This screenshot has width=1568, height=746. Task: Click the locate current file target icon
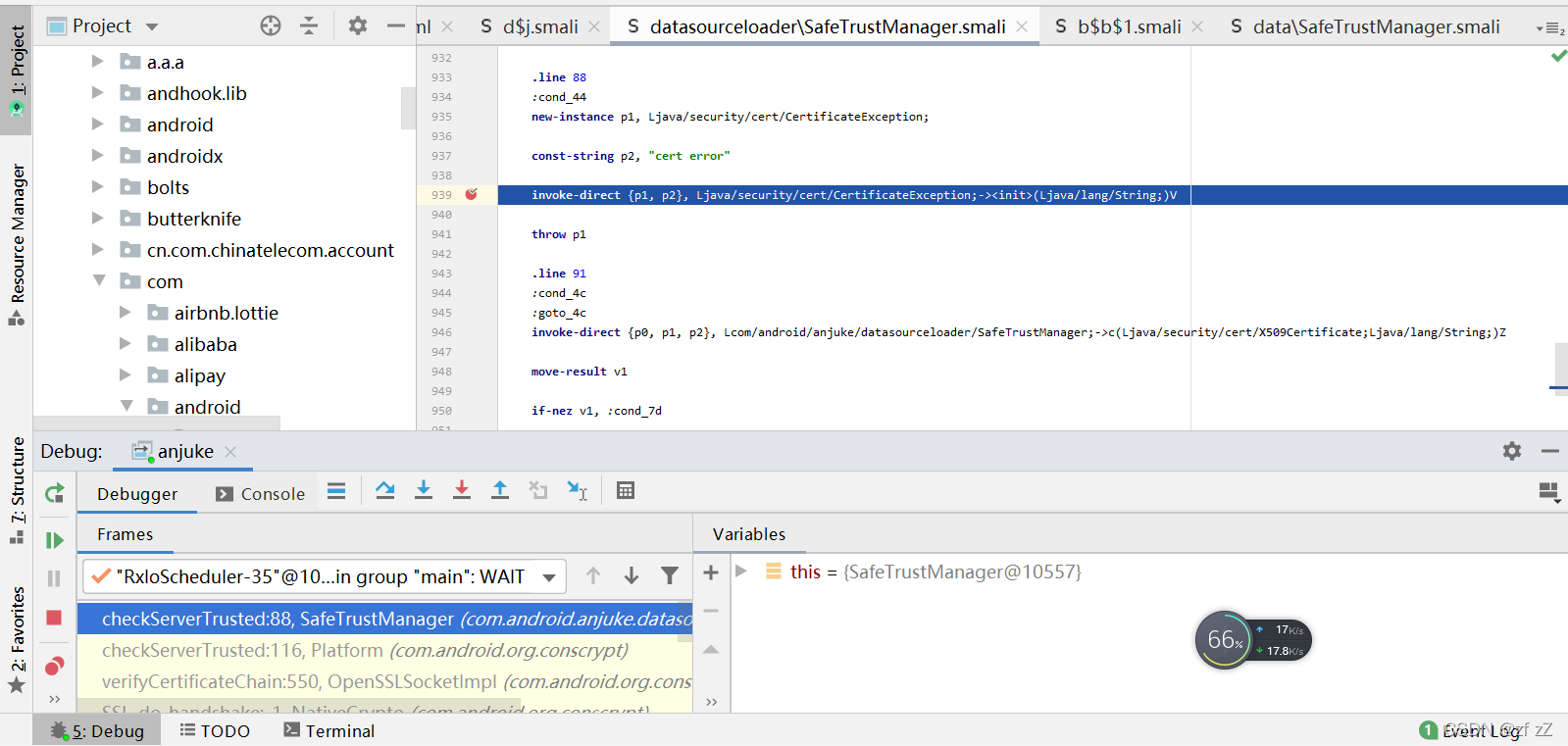(x=271, y=26)
